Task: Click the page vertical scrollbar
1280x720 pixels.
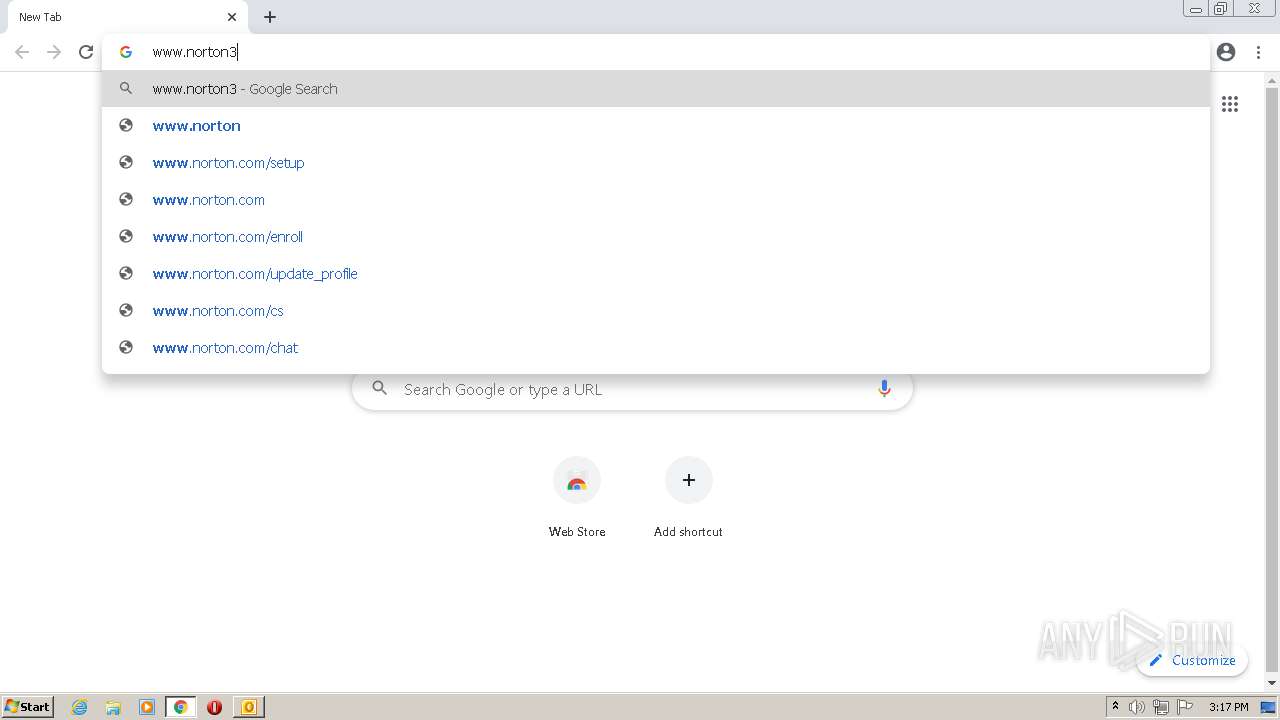Action: [x=1272, y=382]
